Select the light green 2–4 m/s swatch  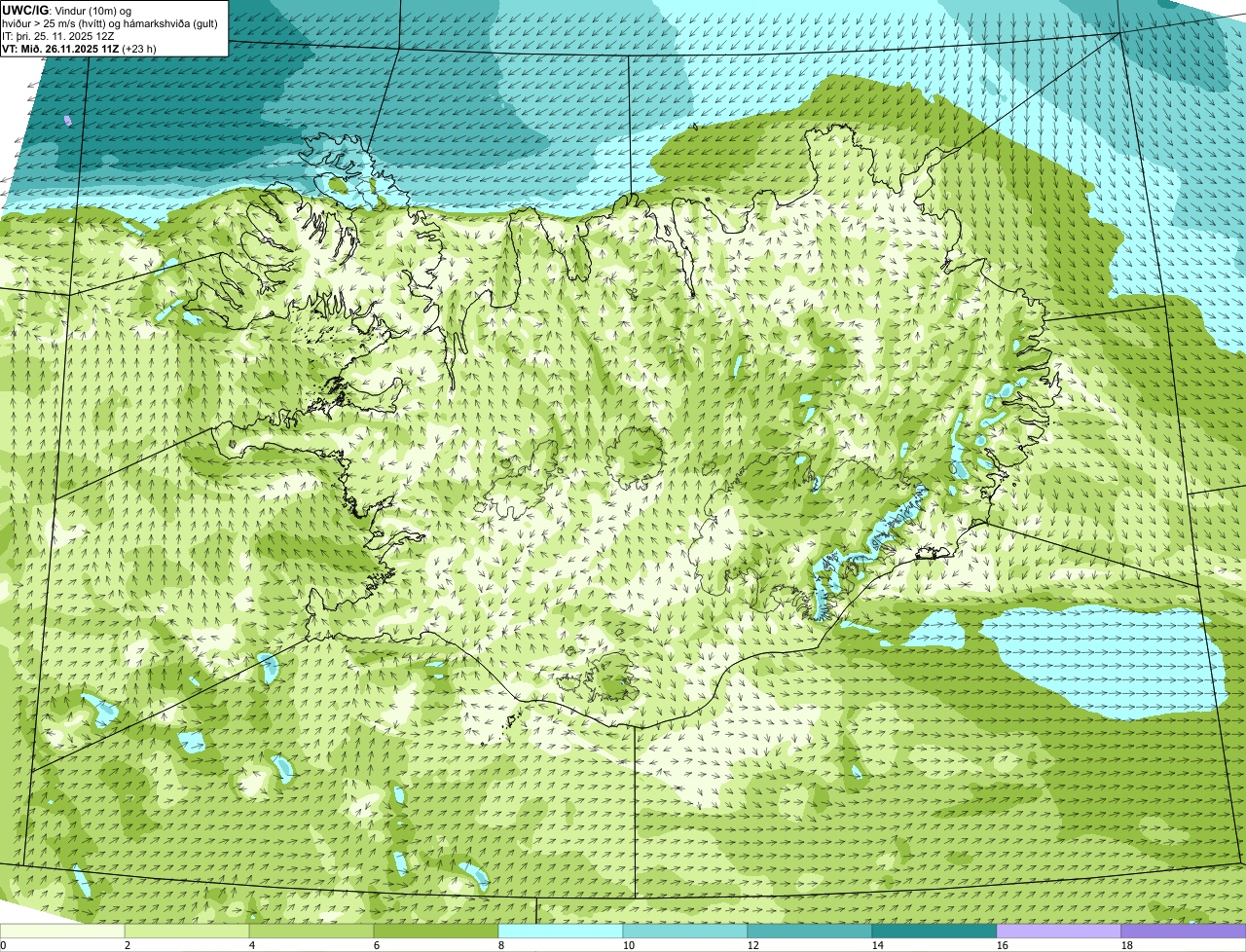(x=187, y=932)
